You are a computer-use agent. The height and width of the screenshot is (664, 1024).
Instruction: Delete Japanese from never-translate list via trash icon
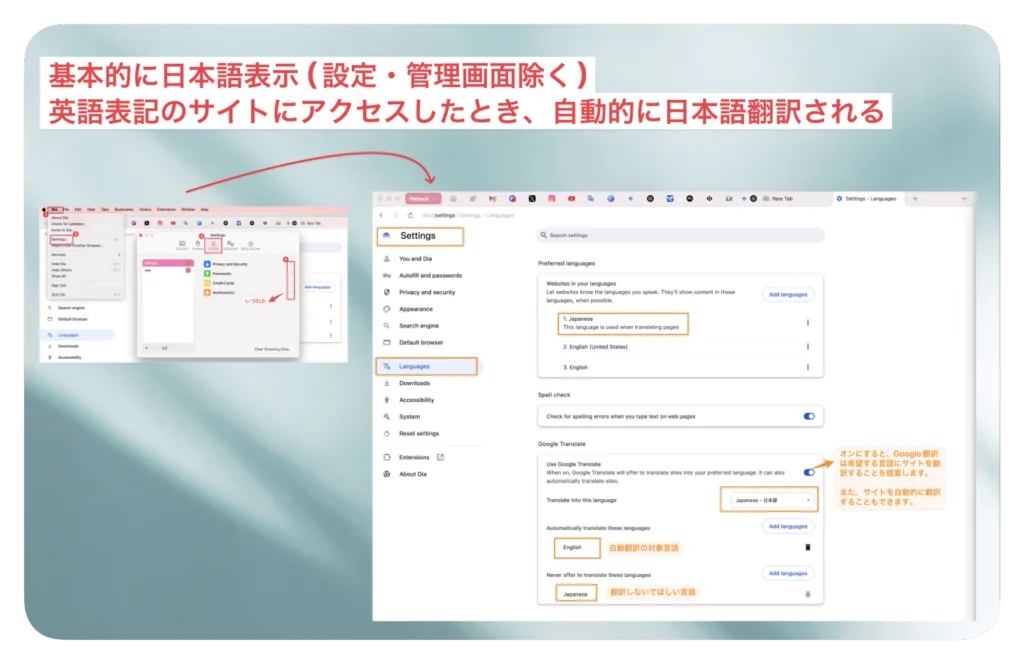click(x=808, y=594)
